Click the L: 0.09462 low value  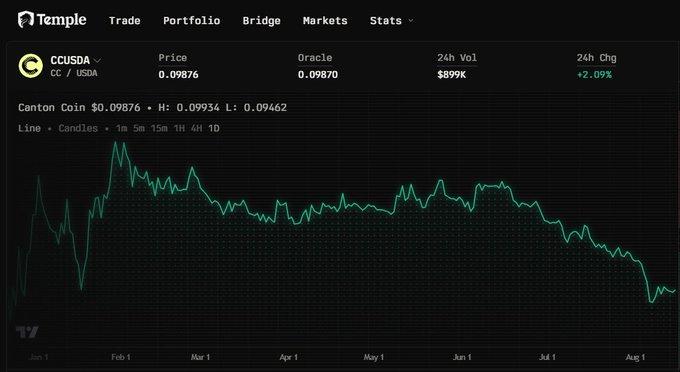coord(256,108)
